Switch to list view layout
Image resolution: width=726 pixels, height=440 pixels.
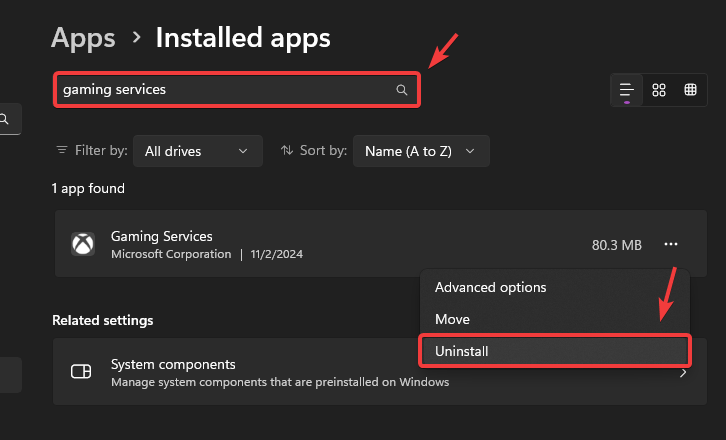pos(627,90)
